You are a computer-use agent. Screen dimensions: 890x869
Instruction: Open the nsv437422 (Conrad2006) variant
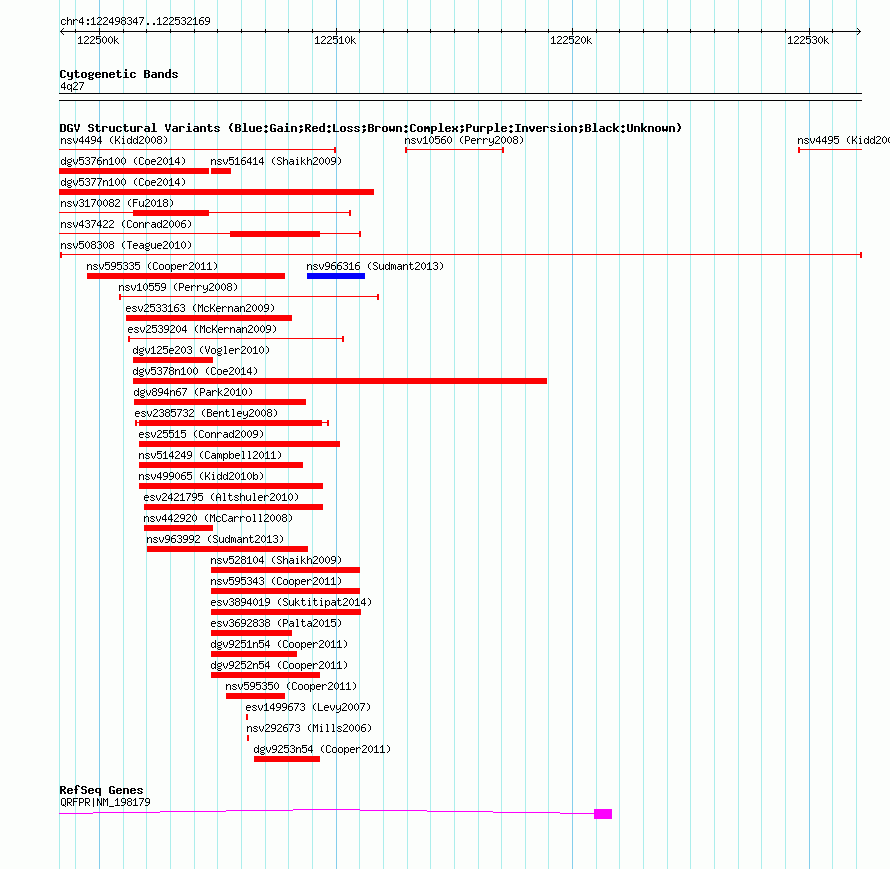126,224
